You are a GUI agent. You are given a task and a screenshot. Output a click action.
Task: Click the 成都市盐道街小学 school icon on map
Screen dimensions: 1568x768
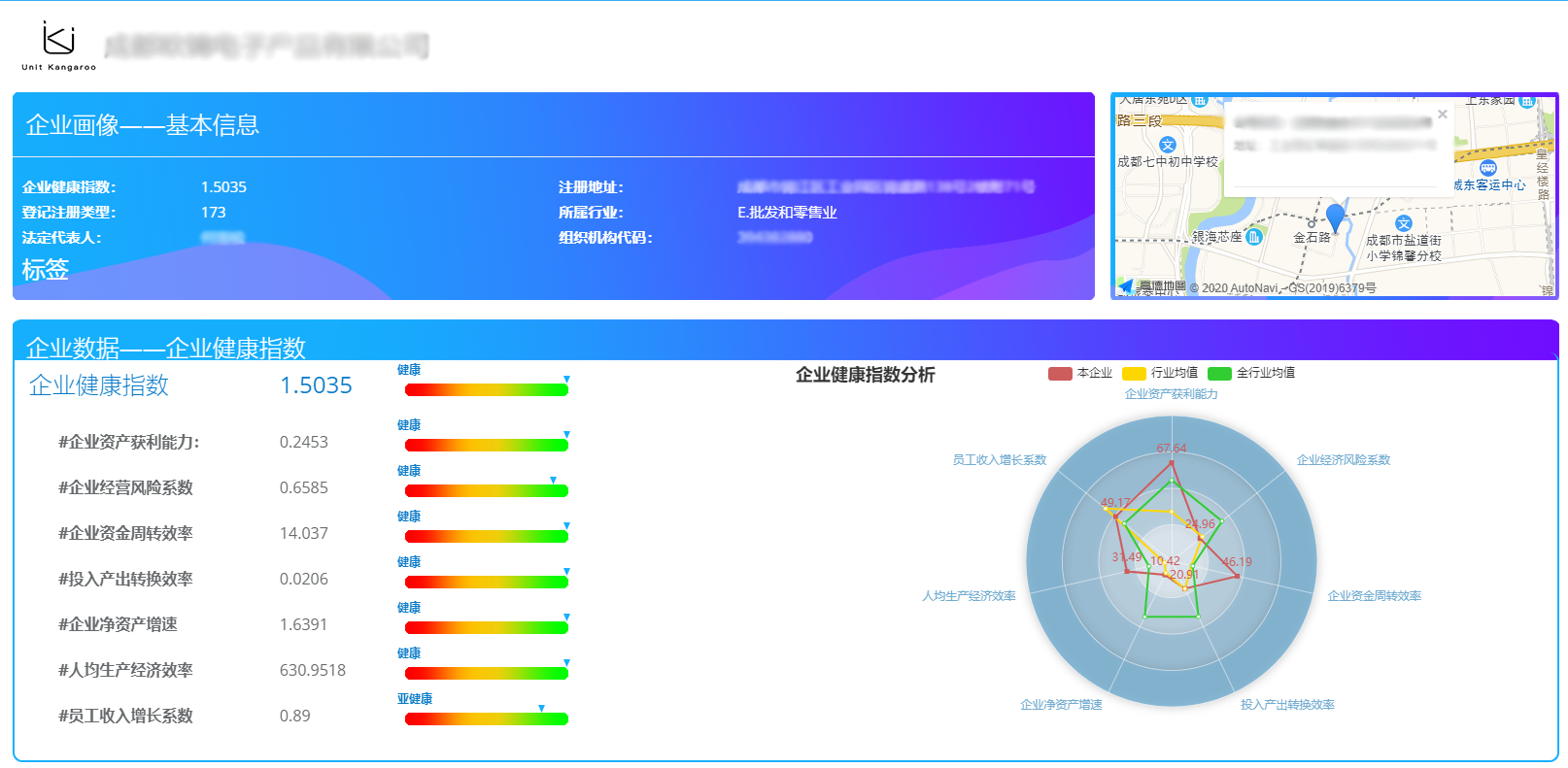coord(1403,223)
